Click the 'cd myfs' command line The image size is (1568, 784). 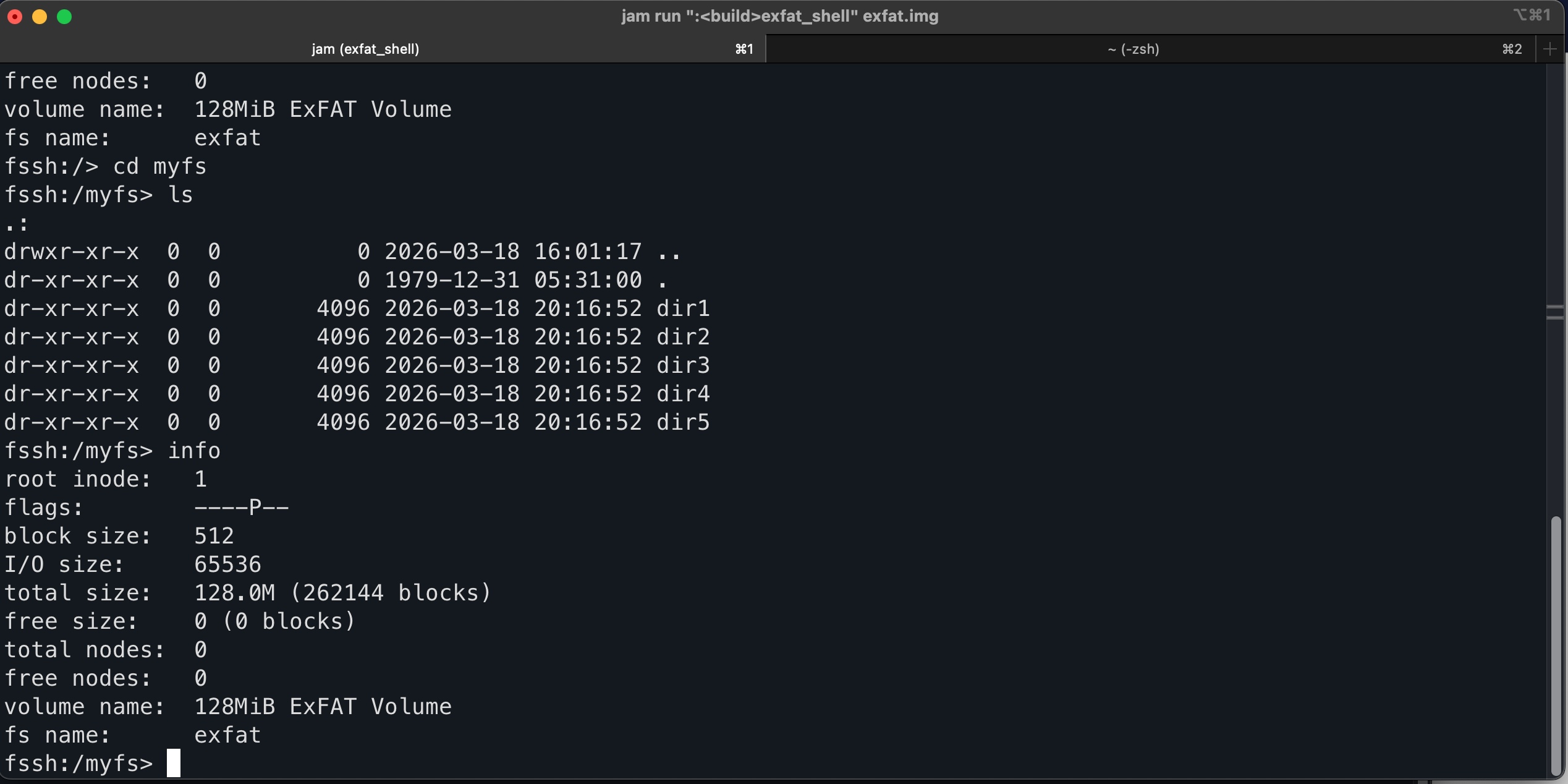(159, 166)
